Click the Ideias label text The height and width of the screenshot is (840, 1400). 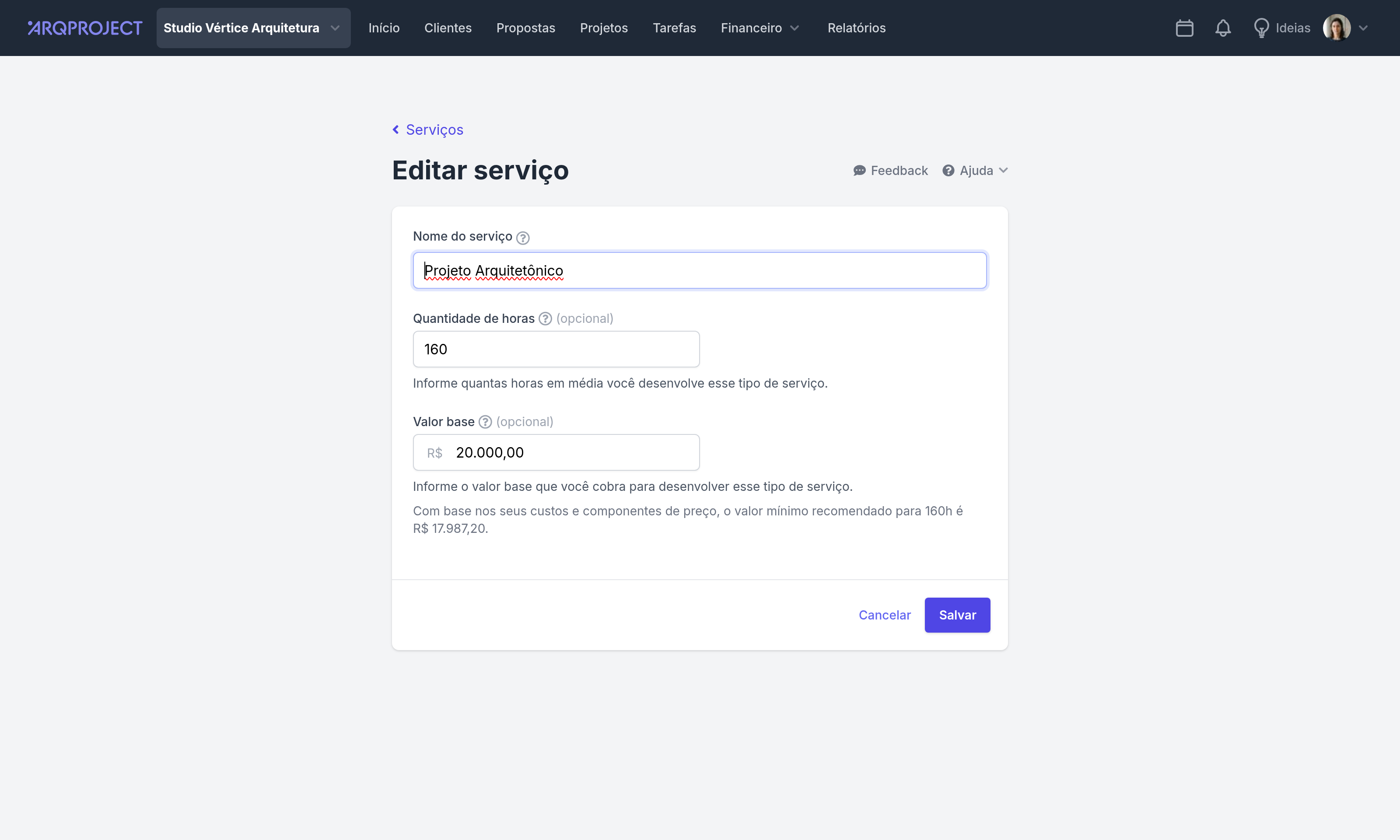[1292, 28]
